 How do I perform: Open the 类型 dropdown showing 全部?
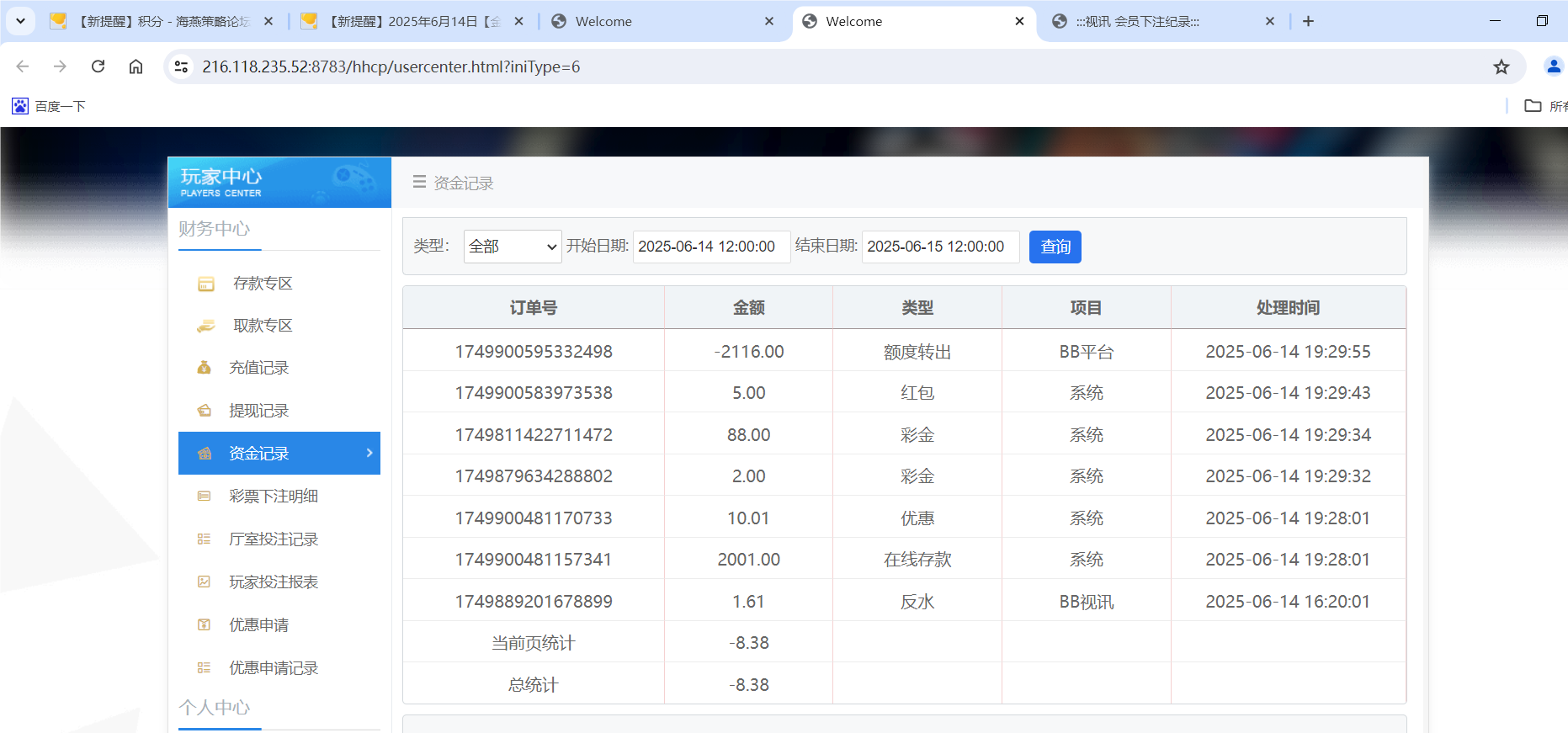point(512,247)
